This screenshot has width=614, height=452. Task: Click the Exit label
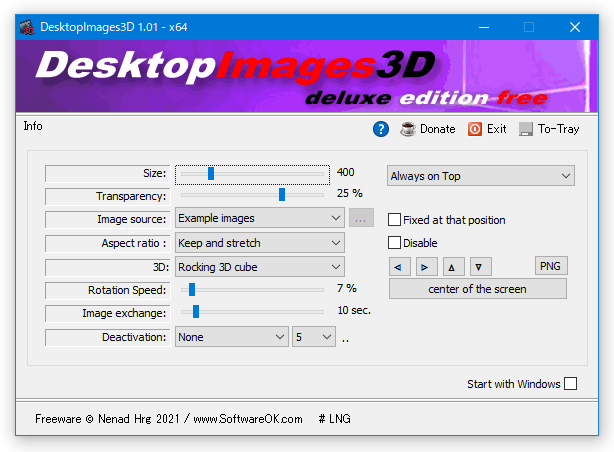(497, 129)
